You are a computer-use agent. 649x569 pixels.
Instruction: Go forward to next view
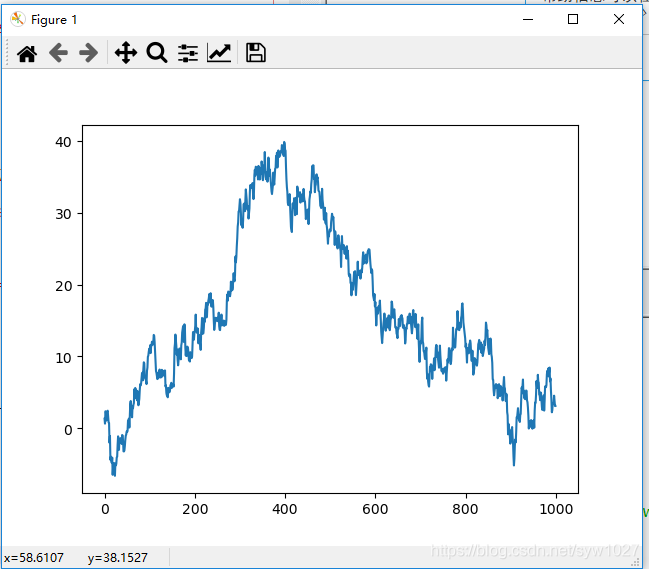(x=89, y=53)
